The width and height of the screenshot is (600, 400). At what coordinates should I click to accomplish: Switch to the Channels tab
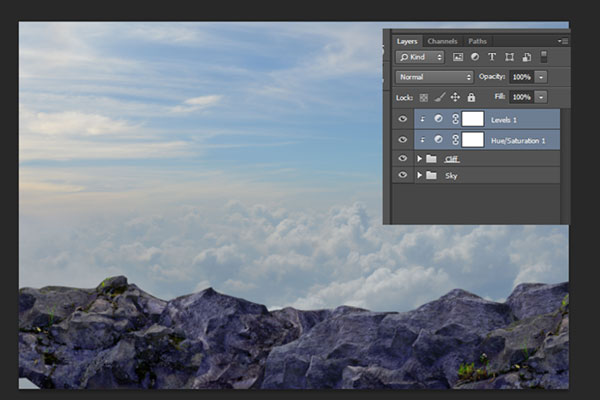point(441,41)
